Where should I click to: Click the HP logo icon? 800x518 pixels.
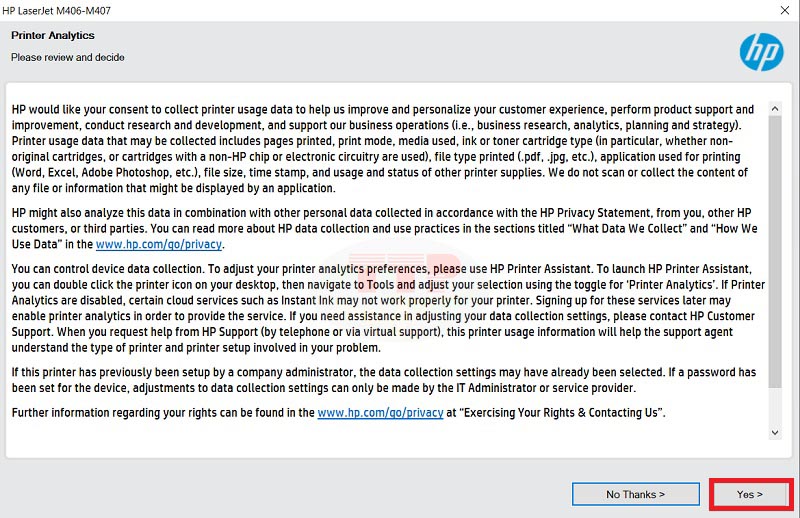(761, 52)
